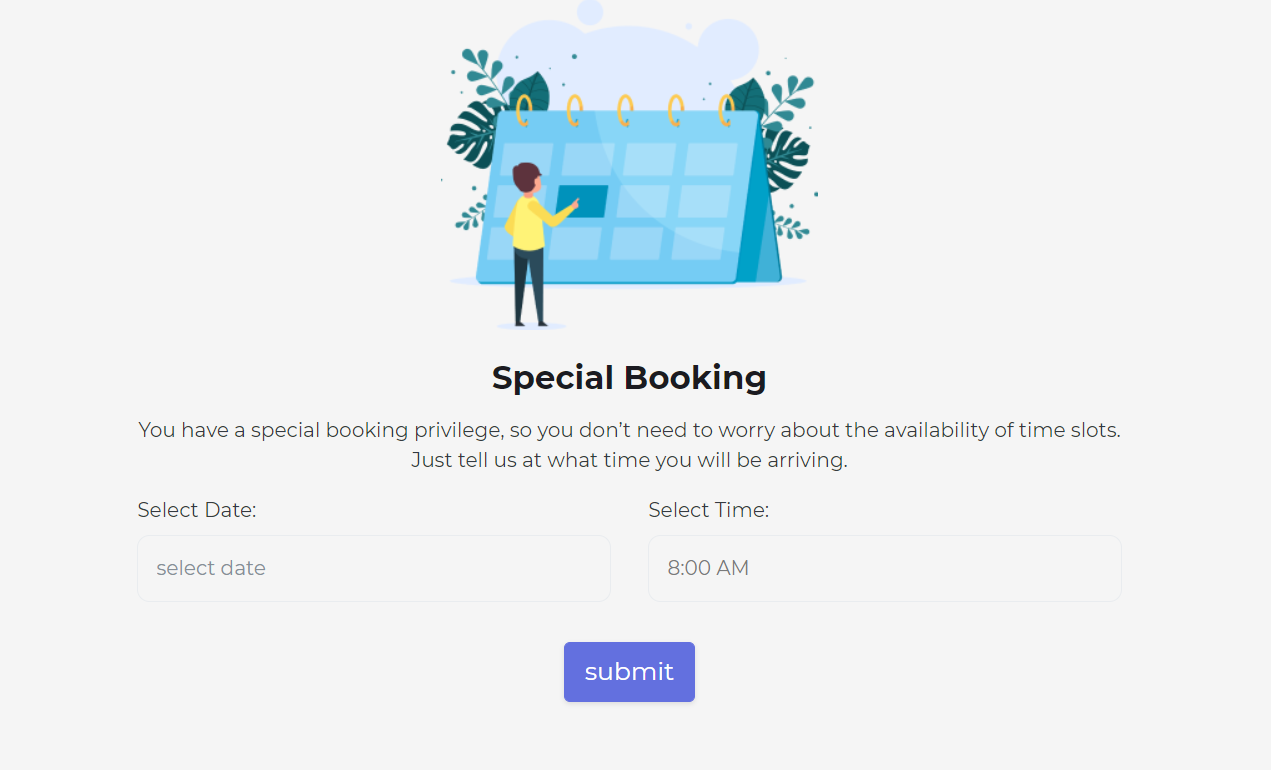The image size is (1271, 770).
Task: Click the Select Date input field
Action: pyautogui.click(x=373, y=568)
